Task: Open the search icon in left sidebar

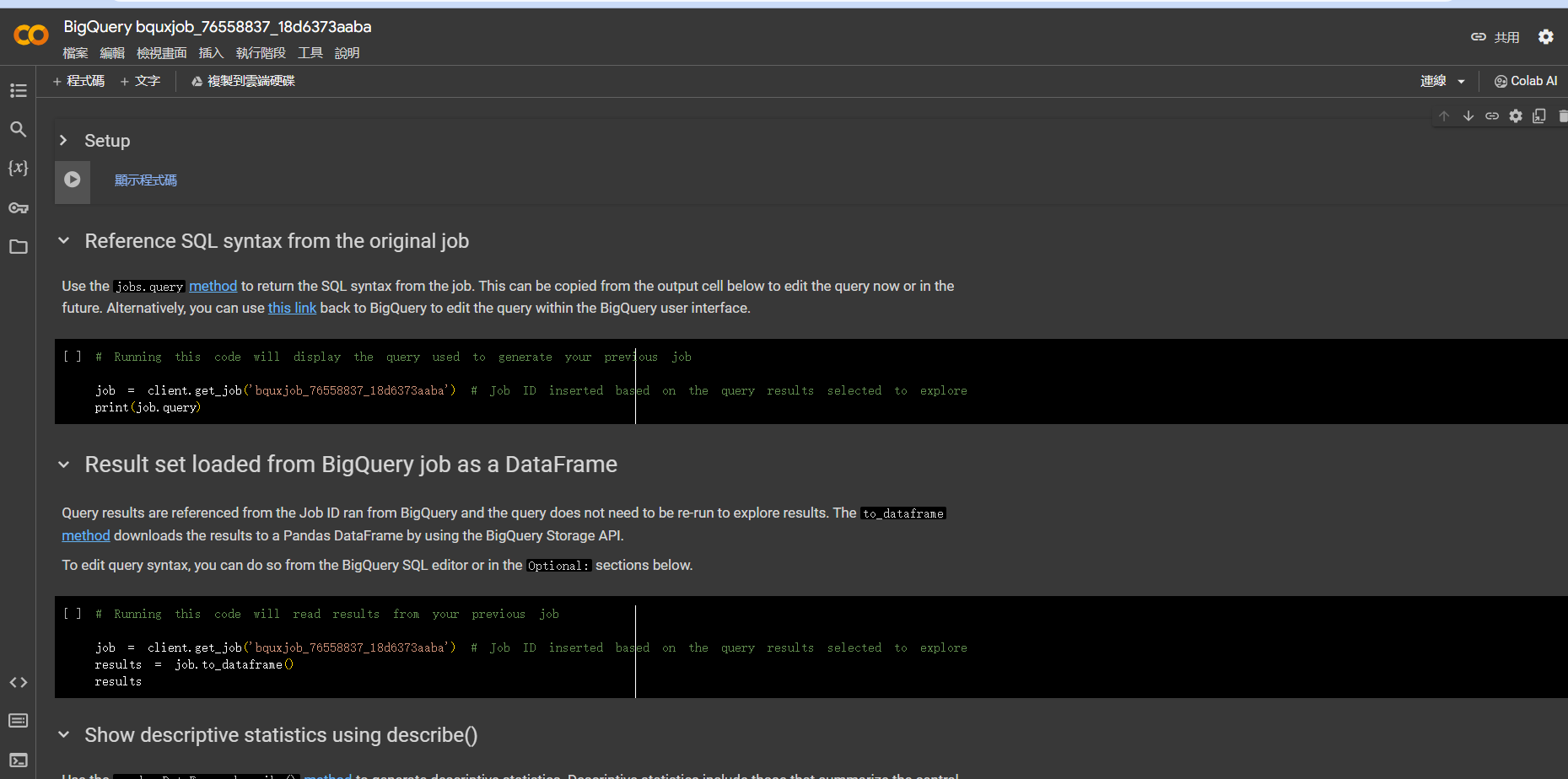Action: pyautogui.click(x=19, y=129)
